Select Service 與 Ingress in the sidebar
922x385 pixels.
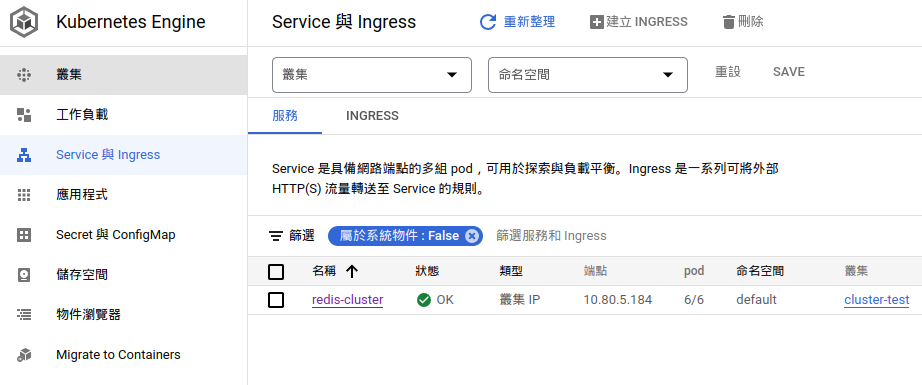click(123, 155)
